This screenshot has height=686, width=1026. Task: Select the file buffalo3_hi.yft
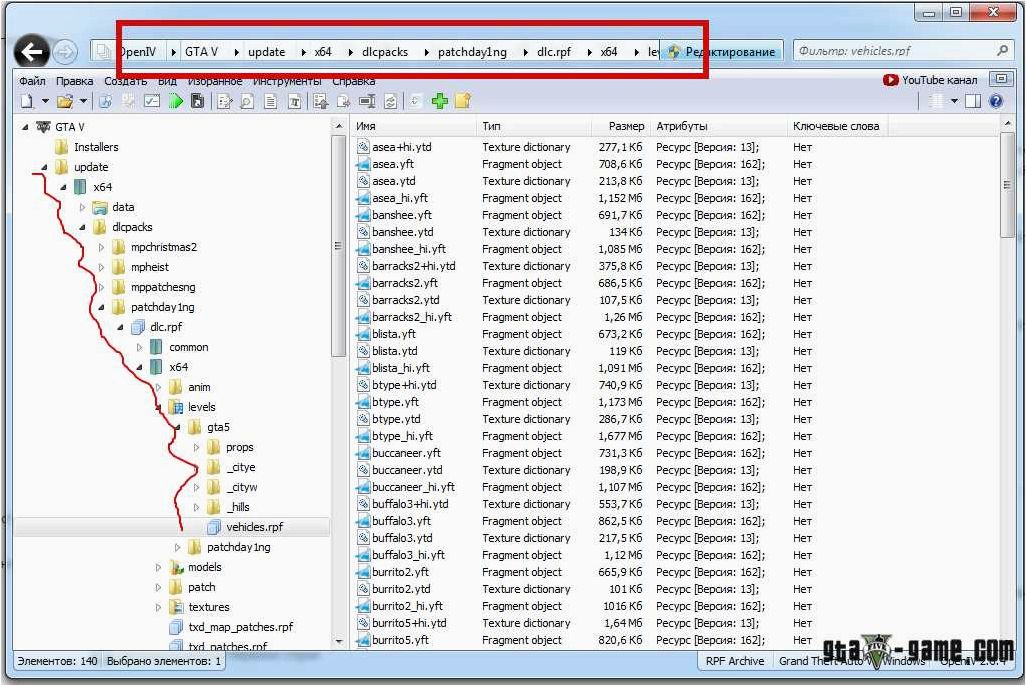pos(408,556)
